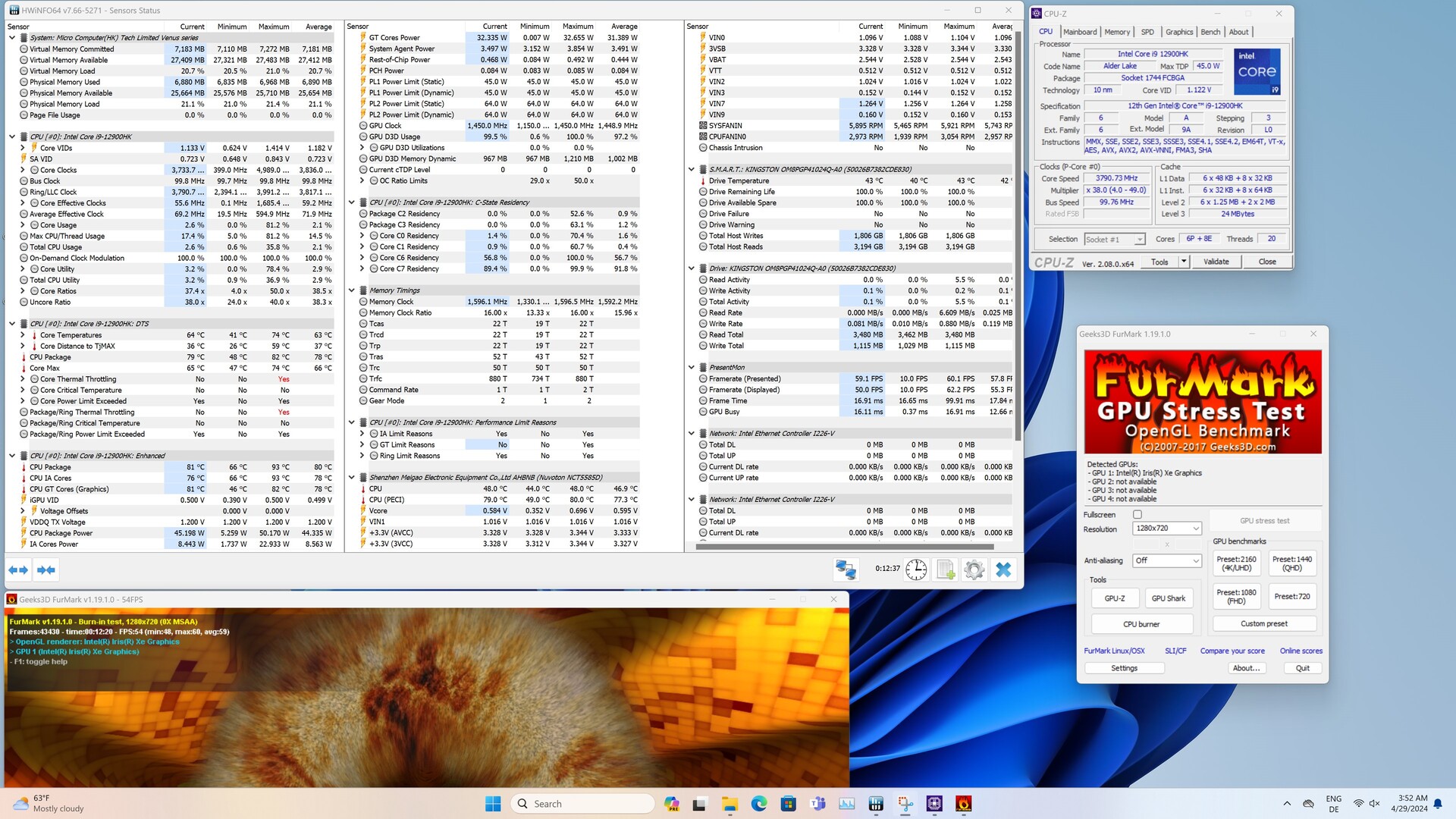
Task: Click the Windows Start button
Action: pos(493,804)
